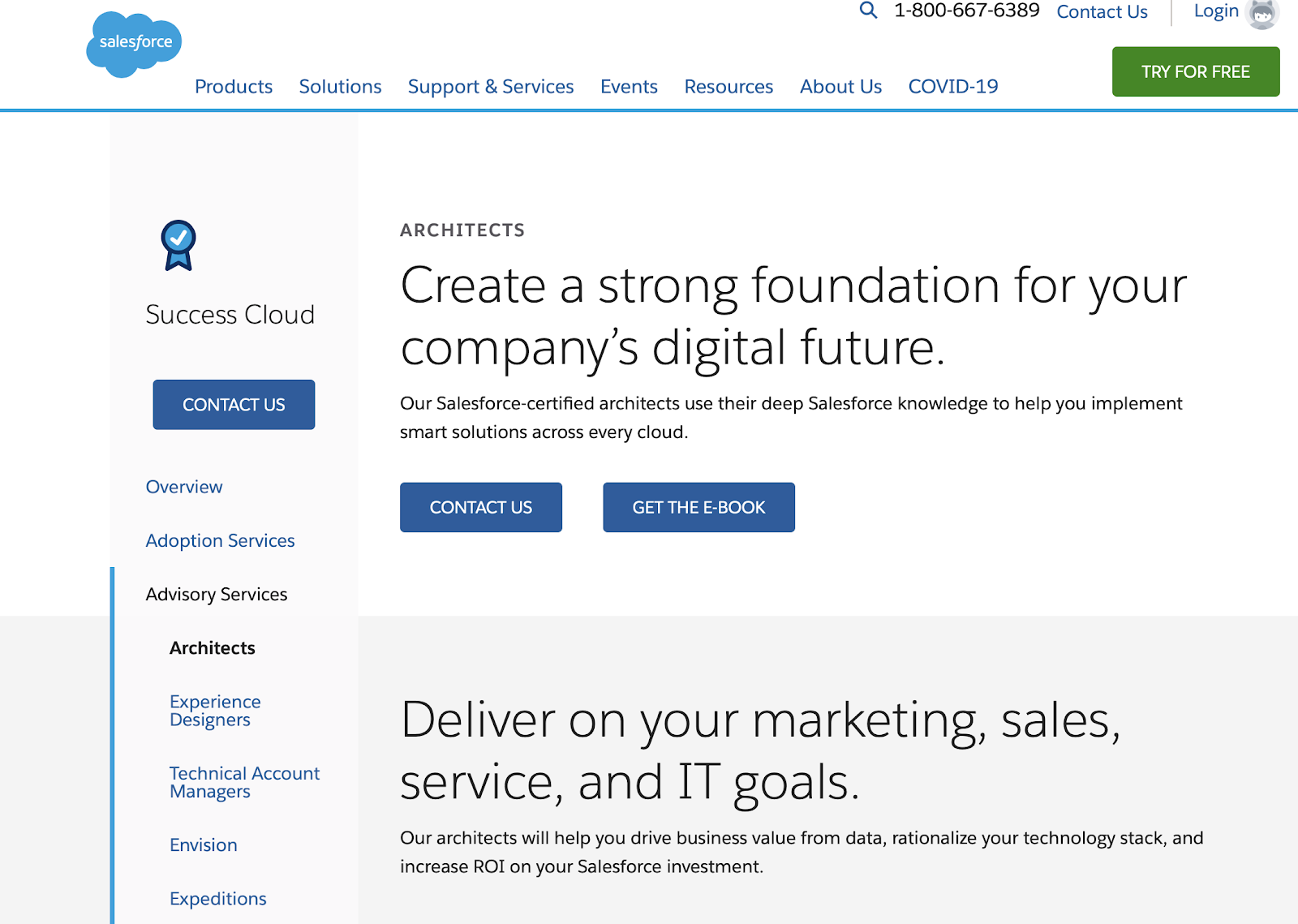The height and width of the screenshot is (924, 1298).
Task: Click the main CONTACT US button under Architects
Action: (481, 508)
